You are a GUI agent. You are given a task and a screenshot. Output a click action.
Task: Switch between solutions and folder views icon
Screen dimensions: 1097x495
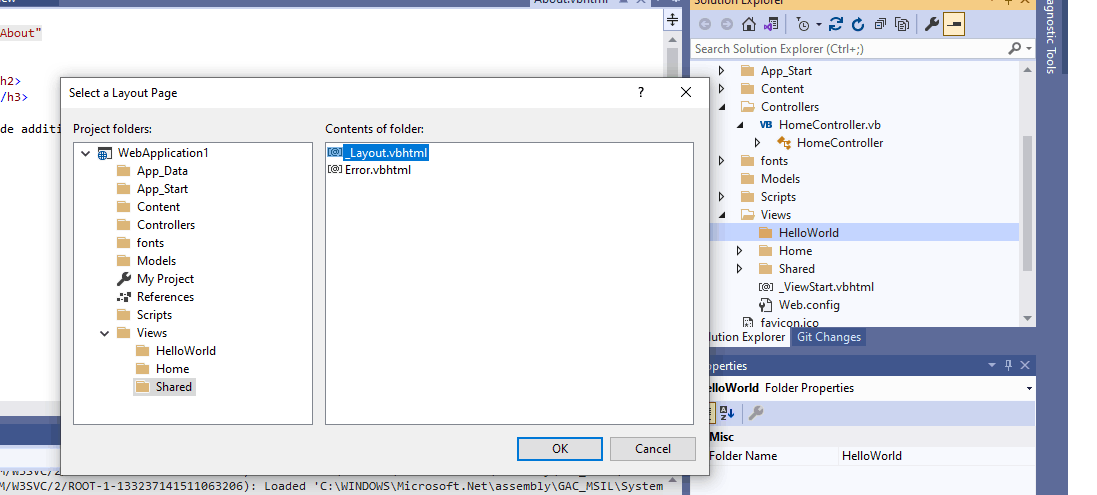[x=770, y=24]
